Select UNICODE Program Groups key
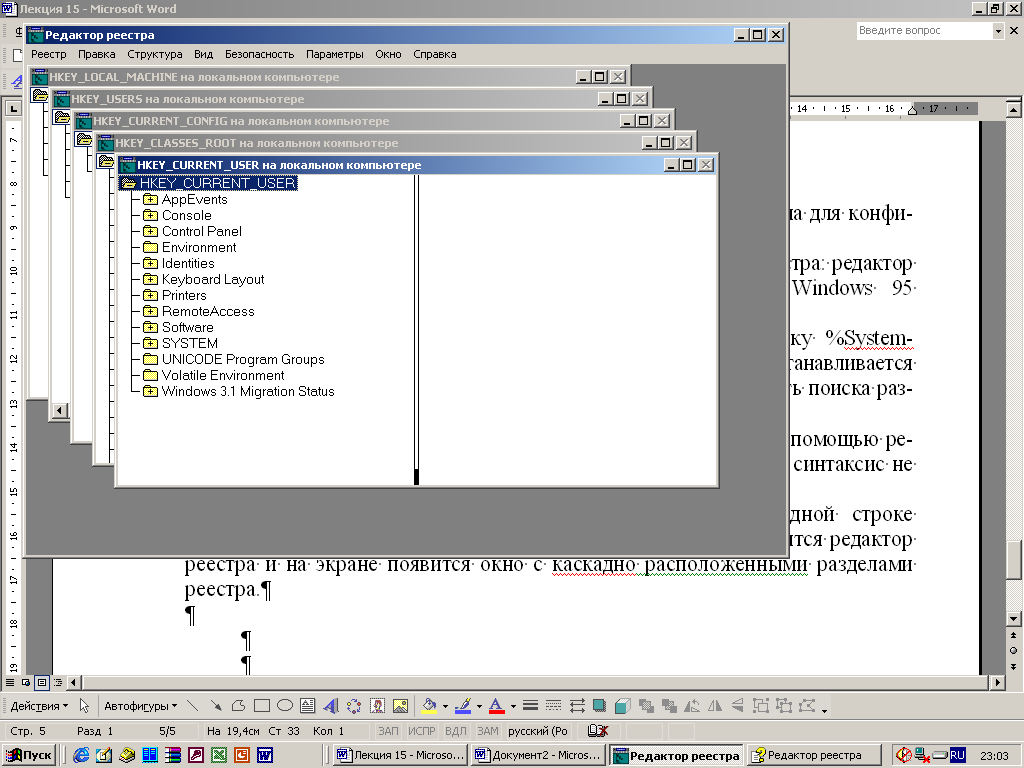Viewport: 1024px width, 768px height. click(x=243, y=359)
